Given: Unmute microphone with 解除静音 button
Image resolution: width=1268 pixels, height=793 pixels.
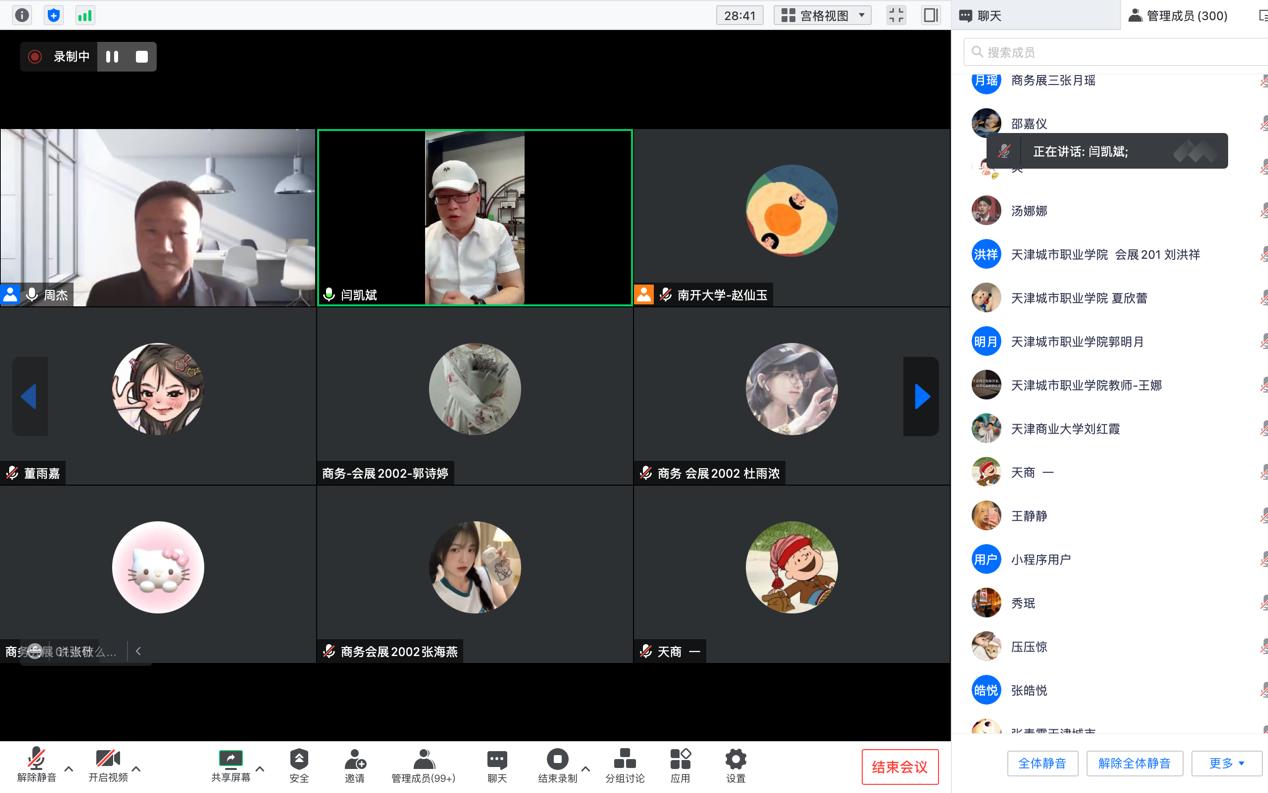Looking at the screenshot, I should 36,765.
